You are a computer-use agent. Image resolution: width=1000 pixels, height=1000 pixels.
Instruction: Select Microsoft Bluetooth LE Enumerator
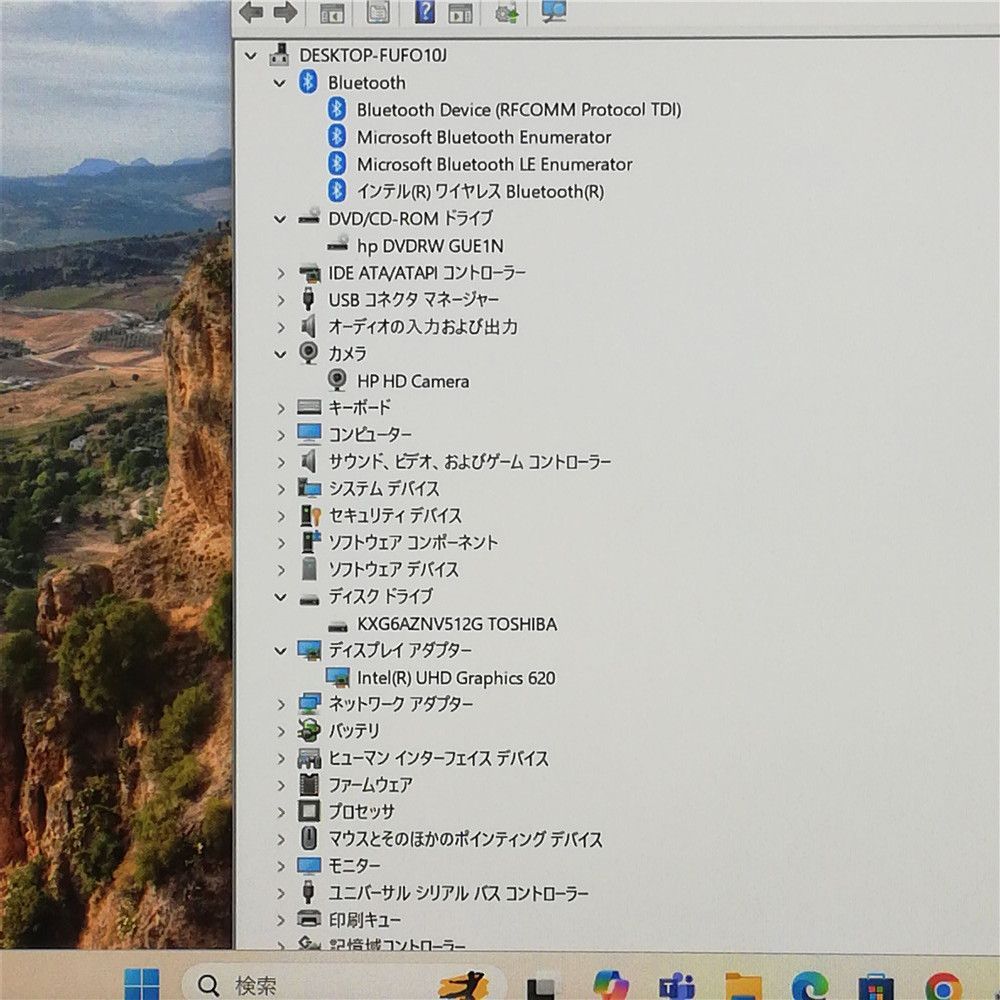coord(494,164)
